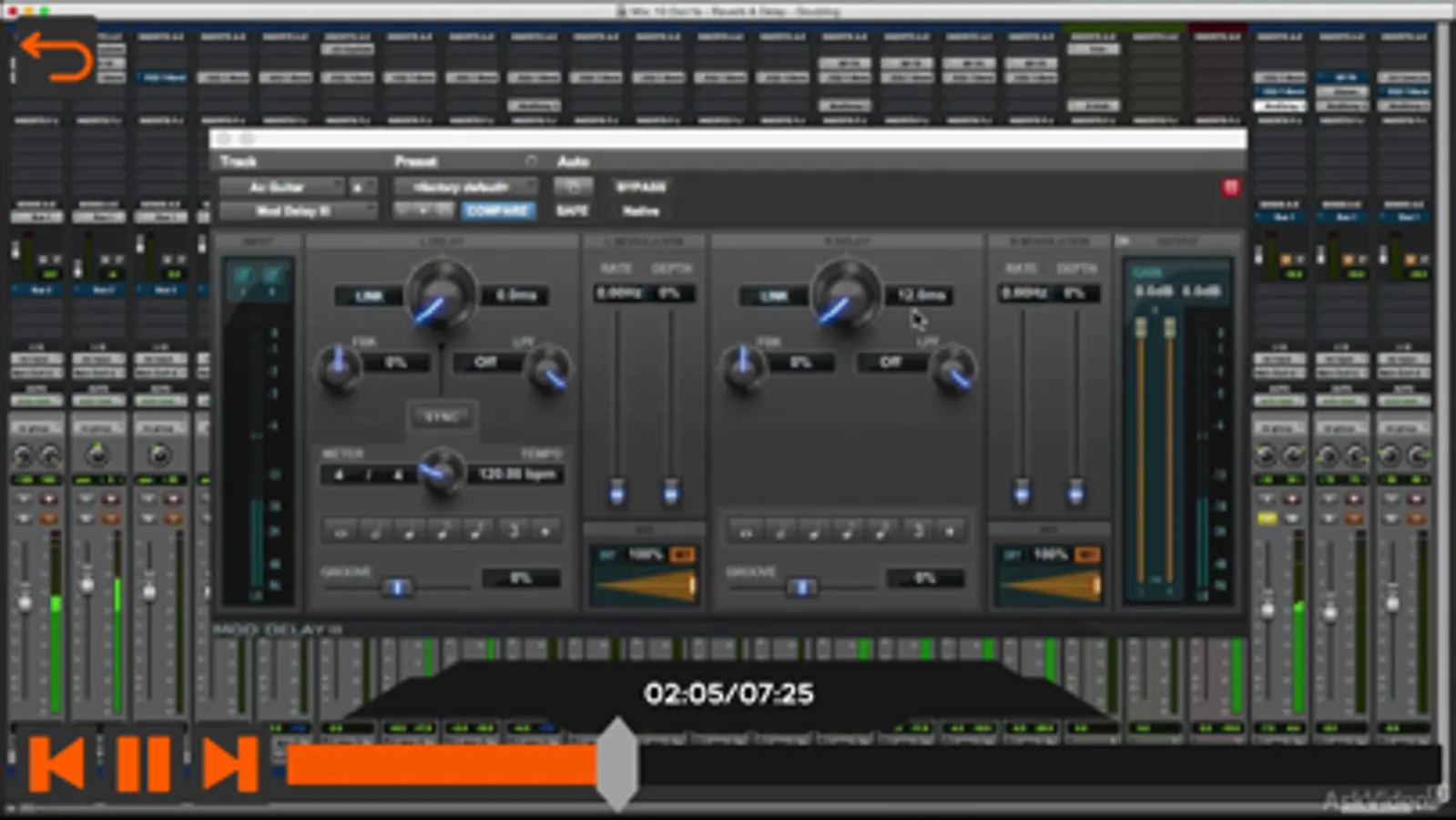The width and height of the screenshot is (1456, 820).
Task: Click the red target icon in plugin header
Action: point(1230,188)
